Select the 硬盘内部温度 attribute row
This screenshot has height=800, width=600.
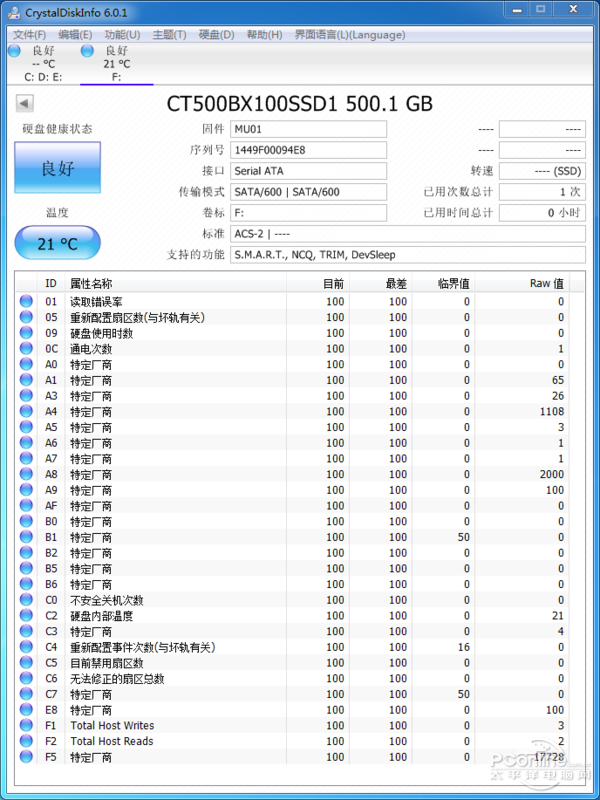(292, 616)
